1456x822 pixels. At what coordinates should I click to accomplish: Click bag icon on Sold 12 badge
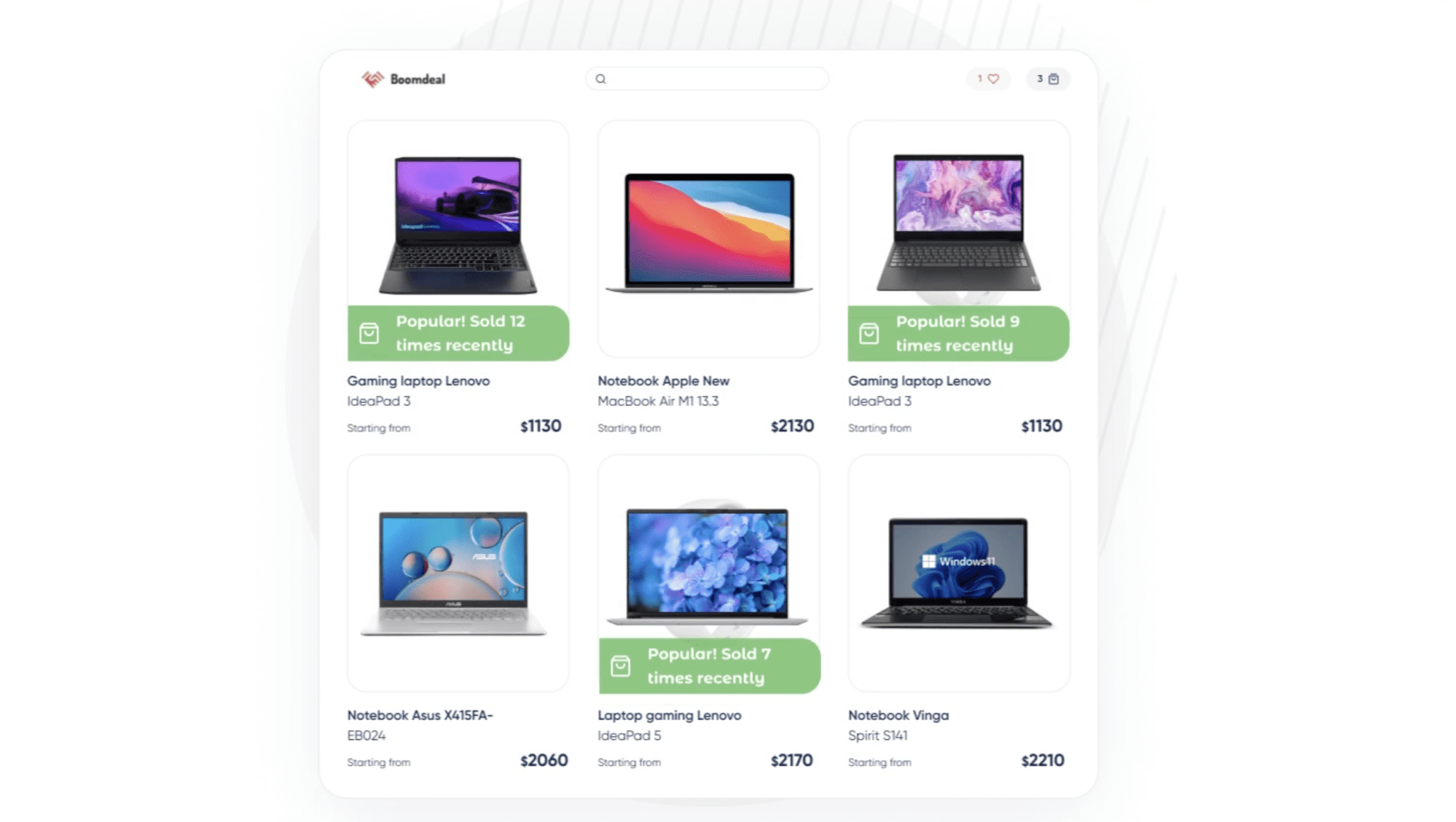[x=369, y=333]
